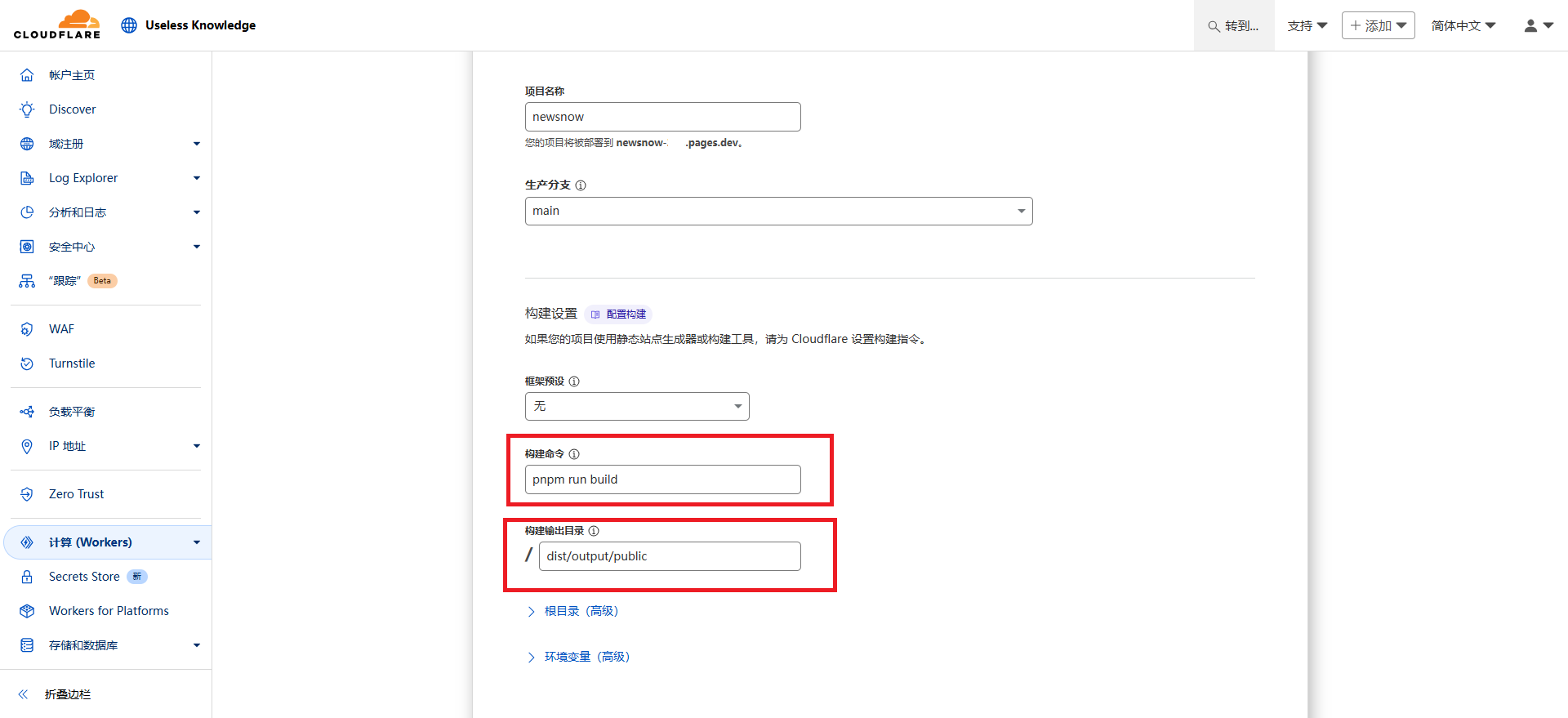
Task: Click the 添加 button
Action: click(1378, 25)
